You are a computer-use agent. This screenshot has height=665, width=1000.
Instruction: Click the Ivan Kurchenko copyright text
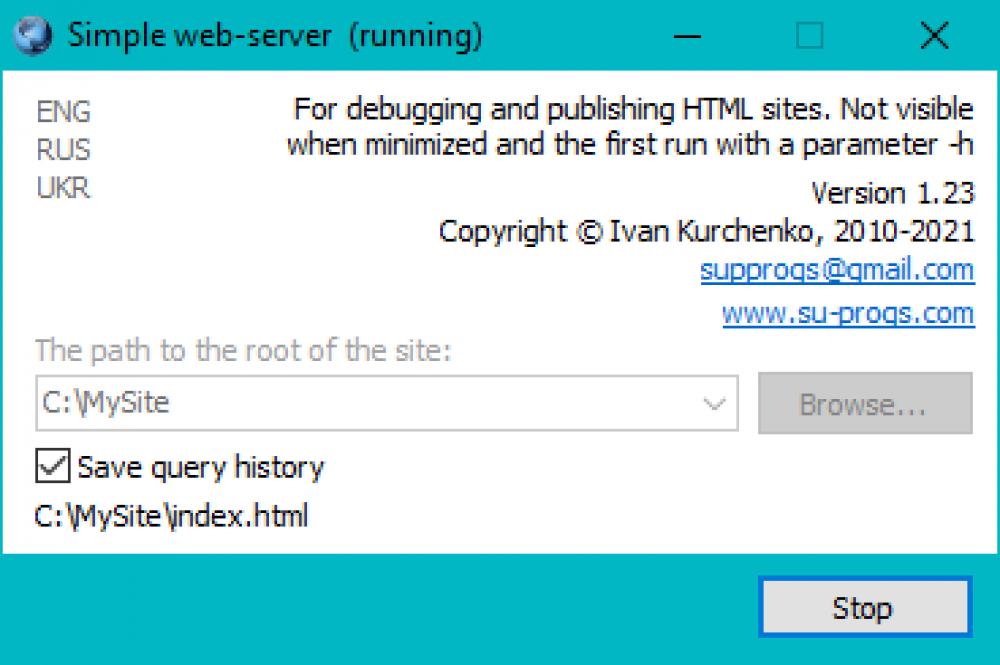[x=707, y=231]
